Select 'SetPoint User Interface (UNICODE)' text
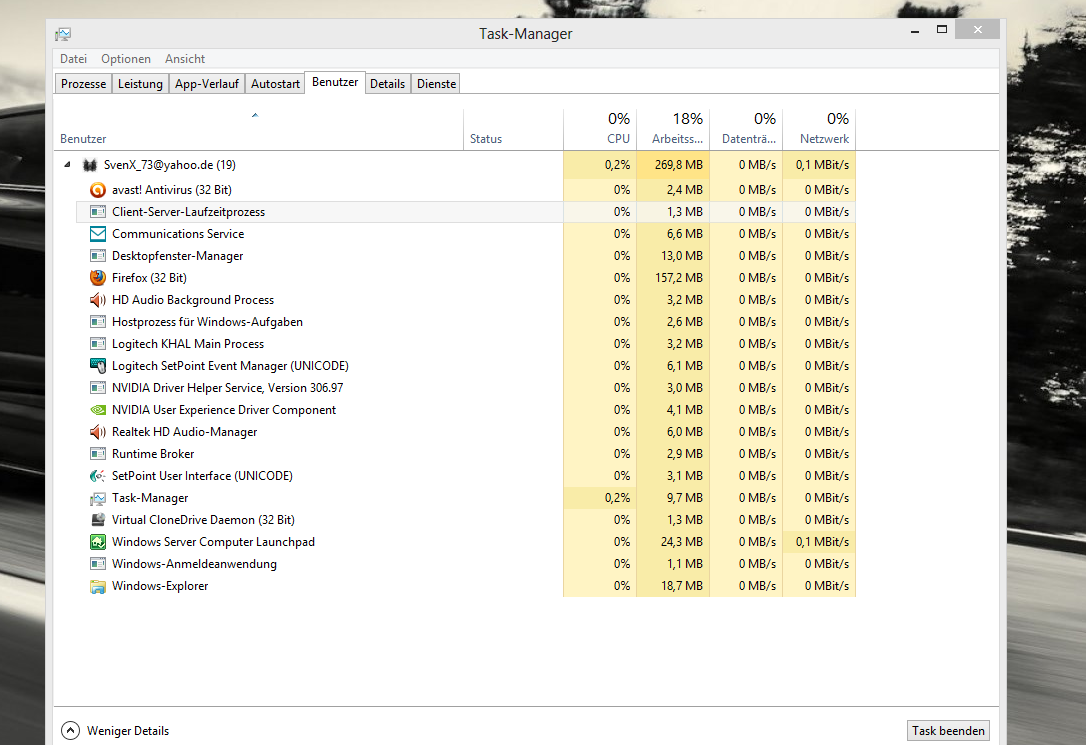This screenshot has width=1086, height=745. point(202,476)
